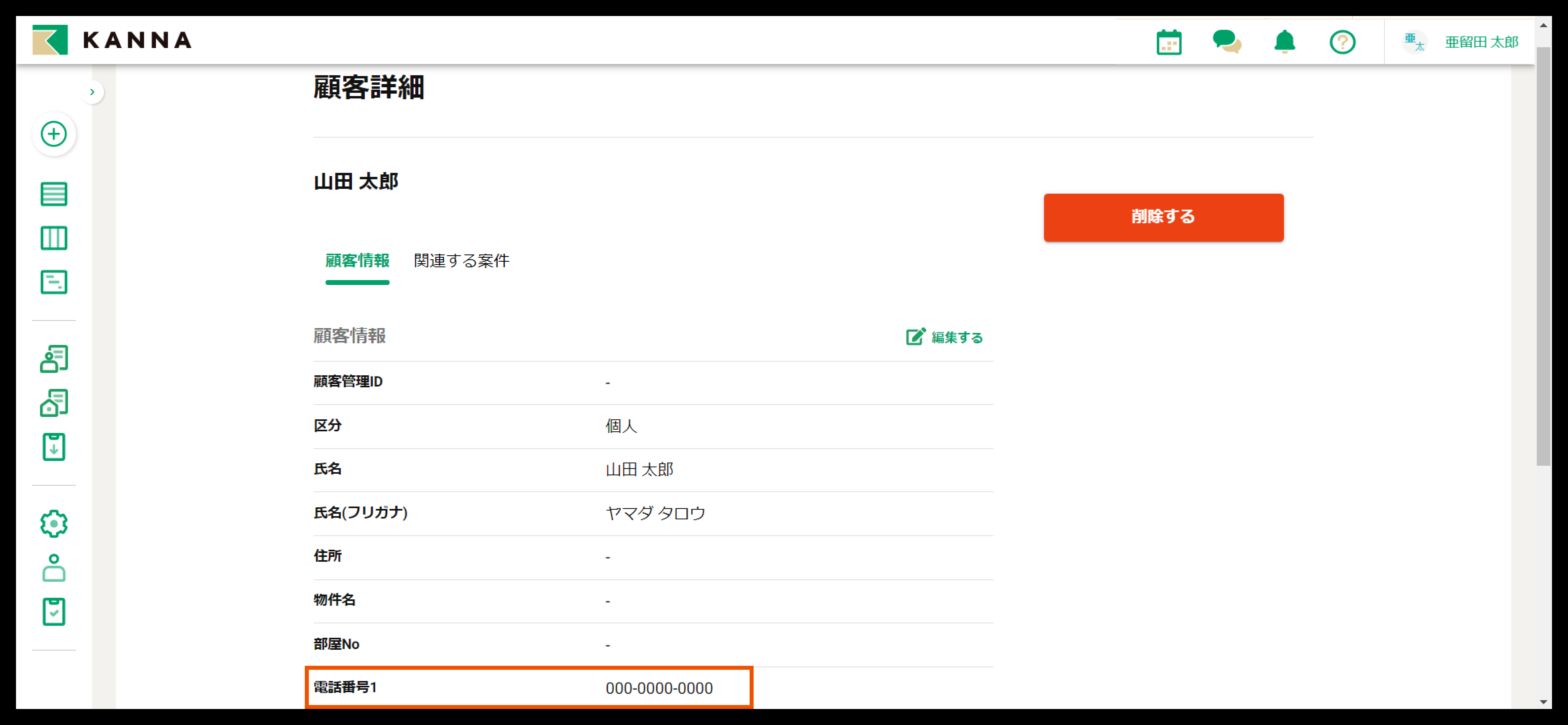Screen dimensions: 1568x725
Task: Click the 編集する edit link
Action: (x=945, y=337)
